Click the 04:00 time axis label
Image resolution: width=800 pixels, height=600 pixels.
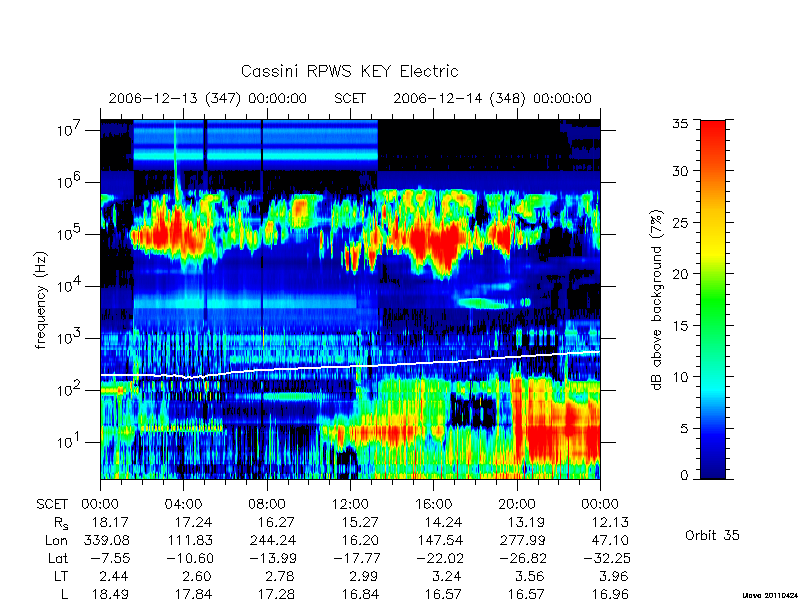(183, 504)
